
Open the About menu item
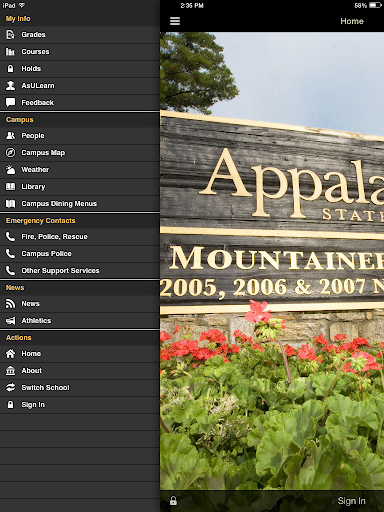tap(80, 371)
